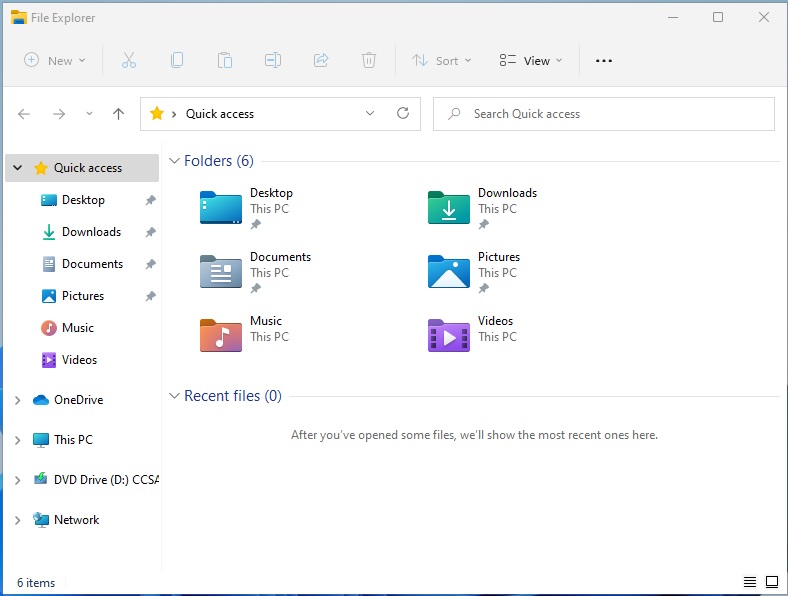Expand the Network tree node
788x596 pixels.
click(x=18, y=520)
